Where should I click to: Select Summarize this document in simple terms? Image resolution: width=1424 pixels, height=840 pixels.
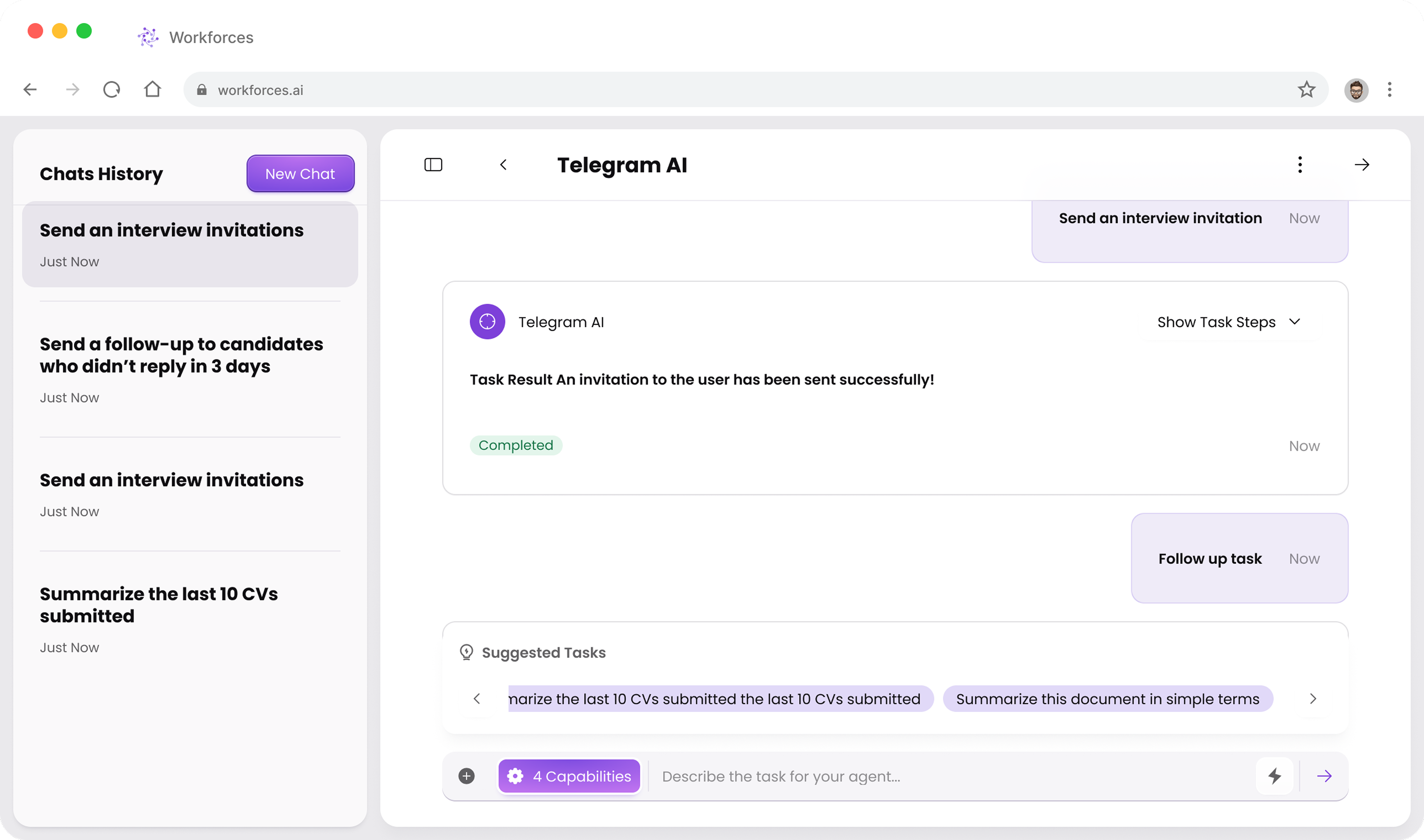(x=1108, y=698)
